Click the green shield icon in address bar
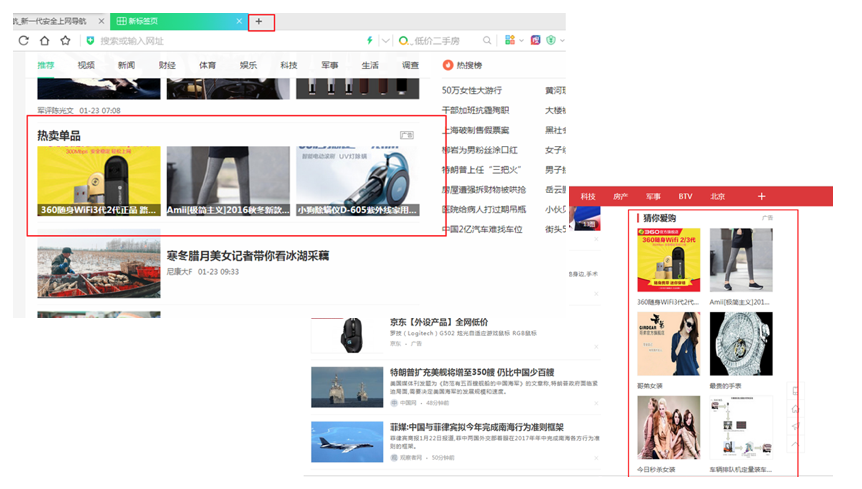This screenshot has height=489, width=862. (90, 41)
